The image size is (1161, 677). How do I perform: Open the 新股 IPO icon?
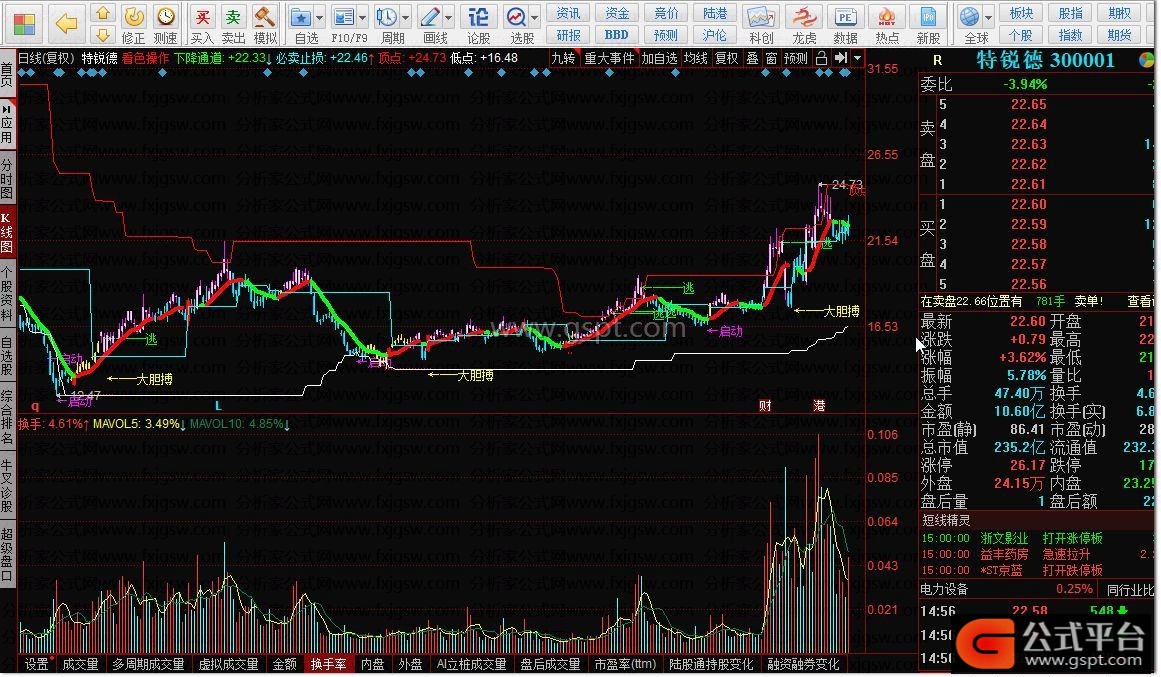pos(928,24)
